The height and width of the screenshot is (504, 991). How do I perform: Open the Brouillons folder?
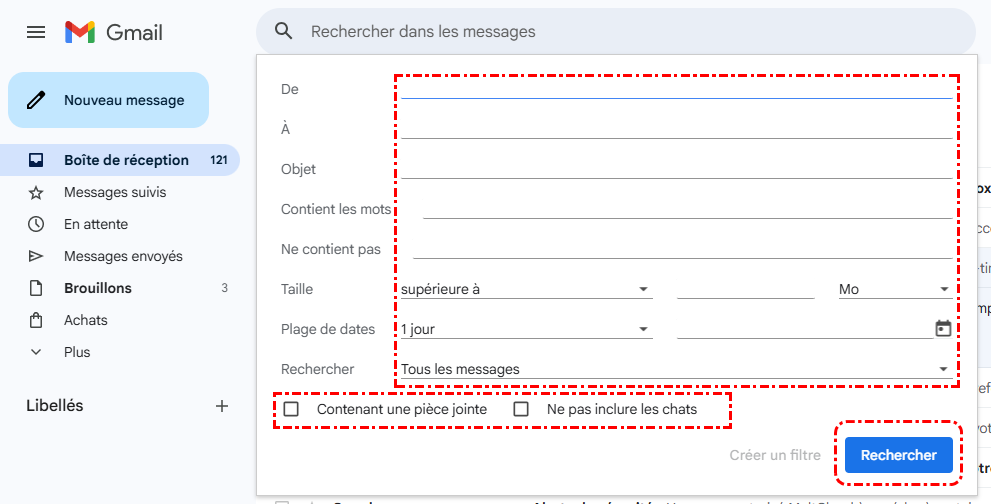tap(98, 288)
